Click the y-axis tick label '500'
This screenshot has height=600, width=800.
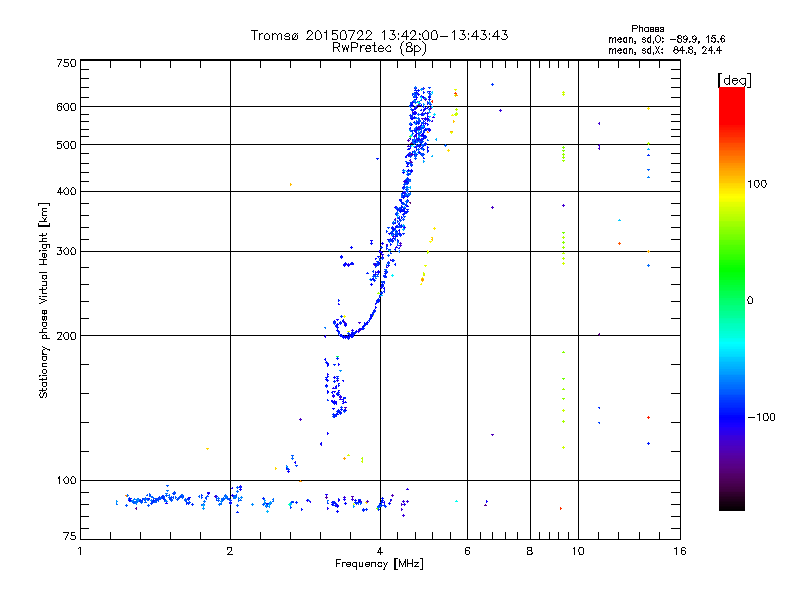[x=66, y=145]
